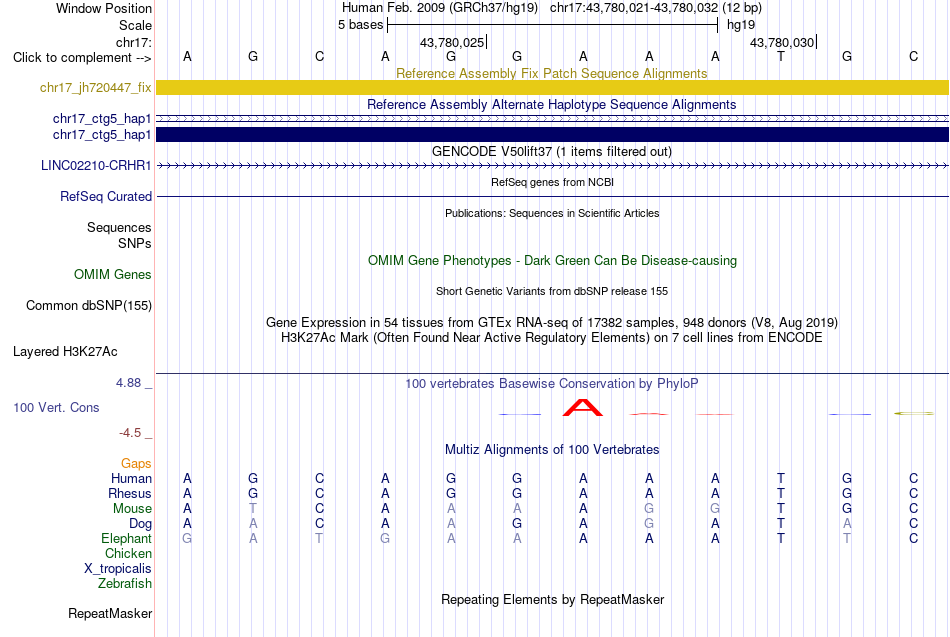Click the orange 'Gaps' label
The width and height of the screenshot is (950, 637).
click(x=136, y=464)
